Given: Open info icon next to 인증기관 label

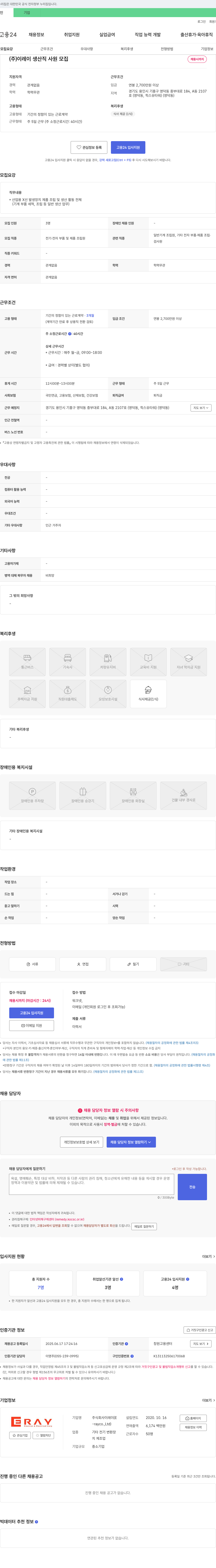Looking at the screenshot, I should click(126, 1343).
